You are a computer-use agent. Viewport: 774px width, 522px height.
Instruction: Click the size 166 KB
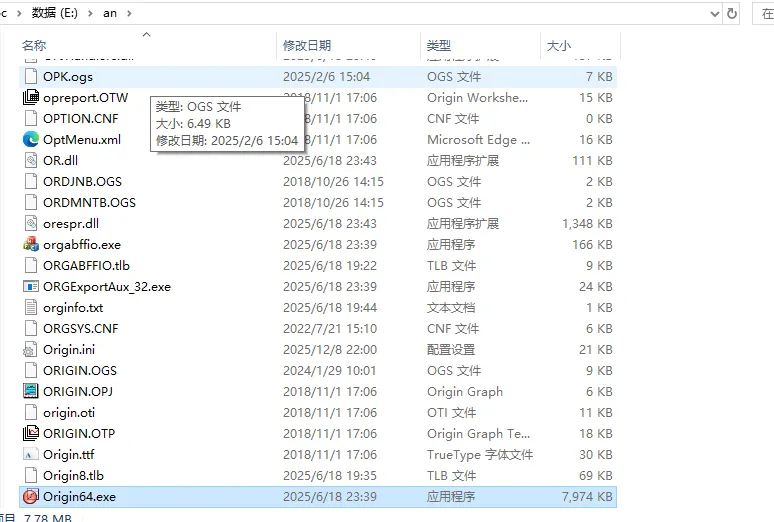(x=592, y=245)
